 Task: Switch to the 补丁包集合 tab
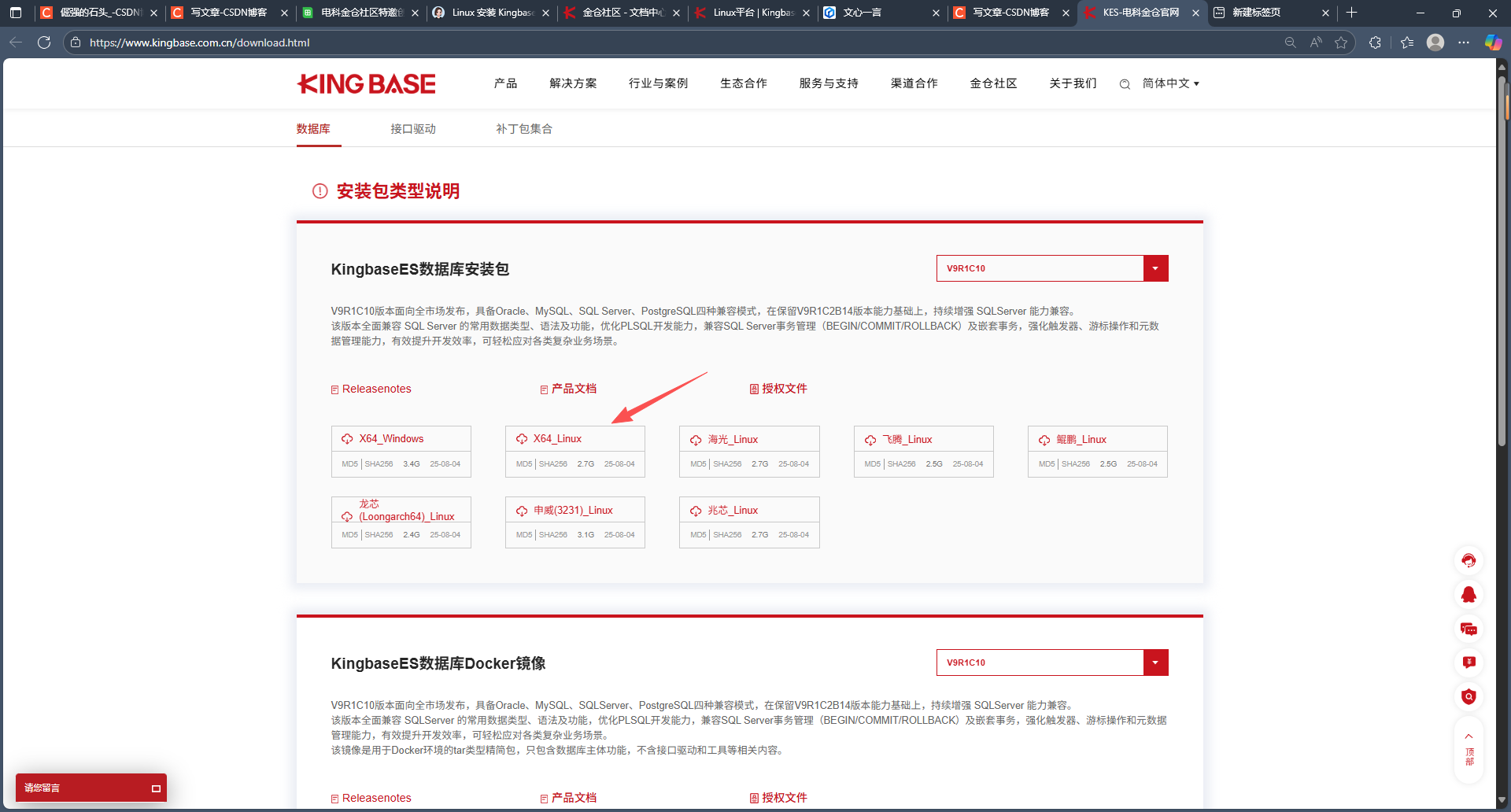523,128
